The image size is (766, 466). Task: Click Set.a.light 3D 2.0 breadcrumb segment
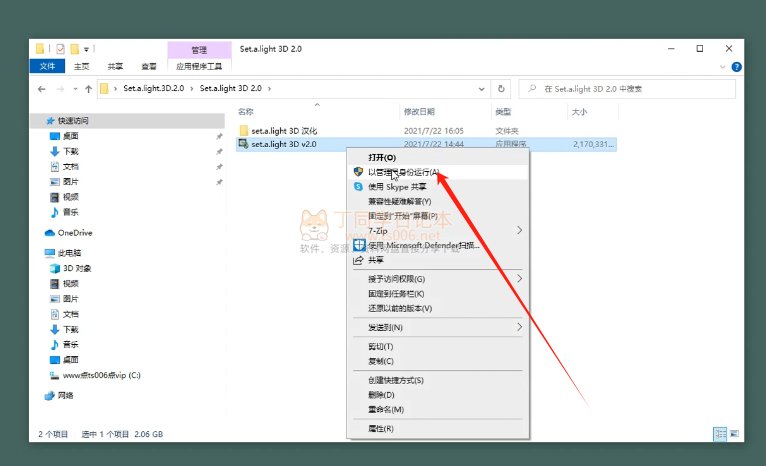231,88
